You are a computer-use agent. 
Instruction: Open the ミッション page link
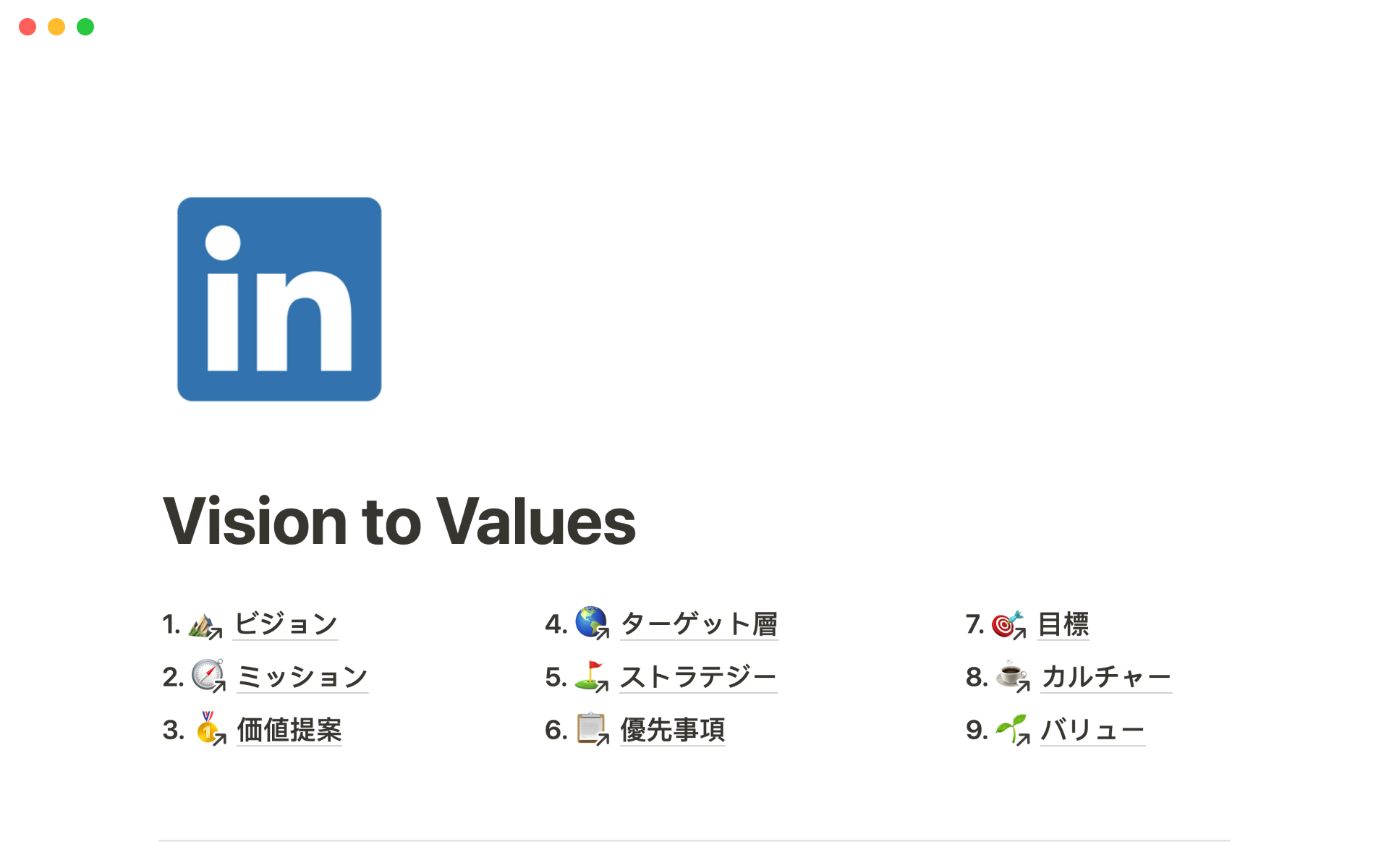pyautogui.click(x=302, y=677)
